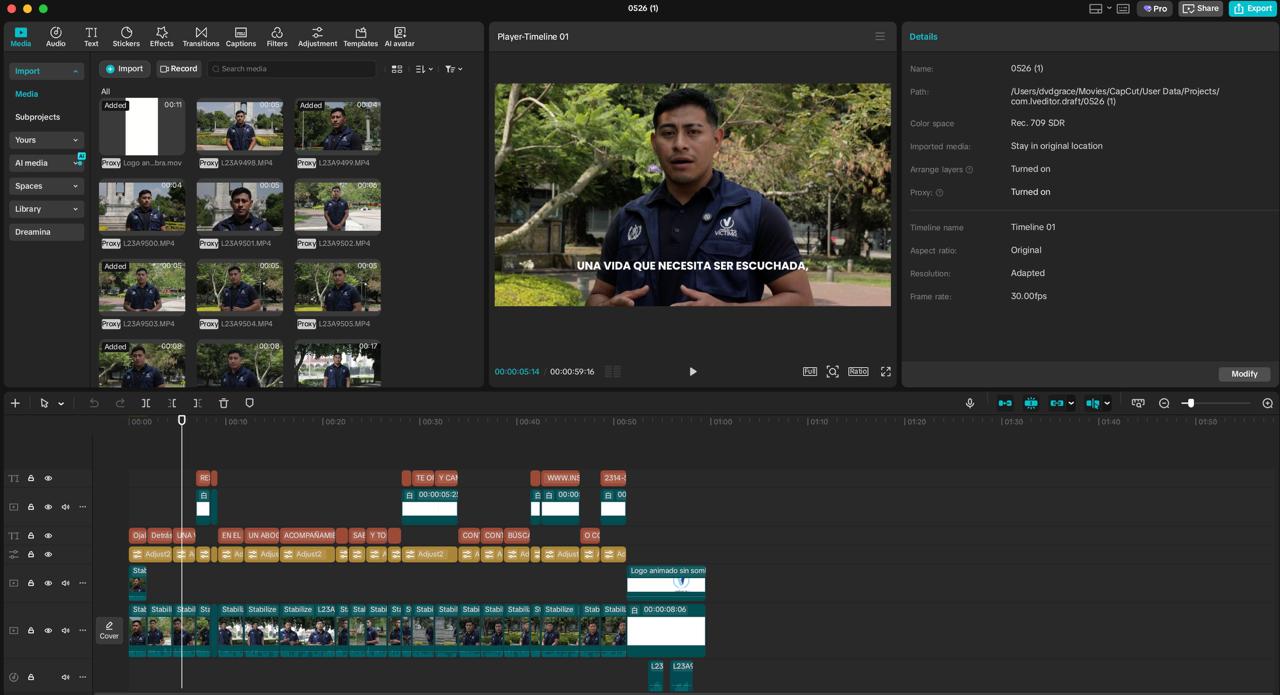Image resolution: width=1280 pixels, height=695 pixels.
Task: Open the Pro membership button
Action: 1154,8
